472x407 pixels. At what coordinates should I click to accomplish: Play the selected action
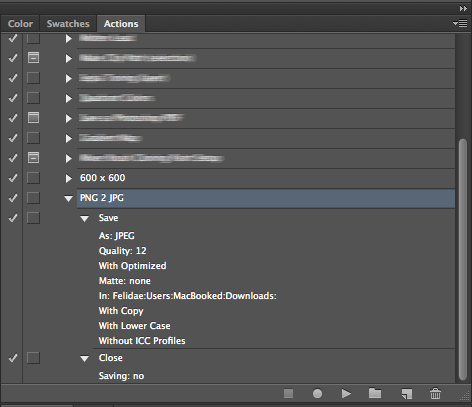(x=346, y=394)
